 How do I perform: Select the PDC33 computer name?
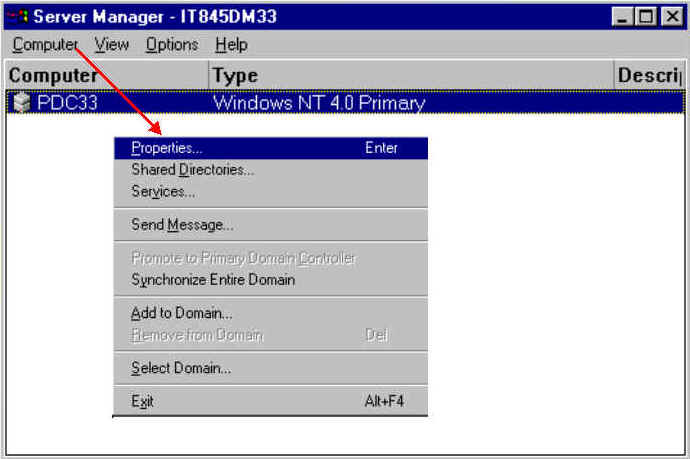click(x=67, y=103)
